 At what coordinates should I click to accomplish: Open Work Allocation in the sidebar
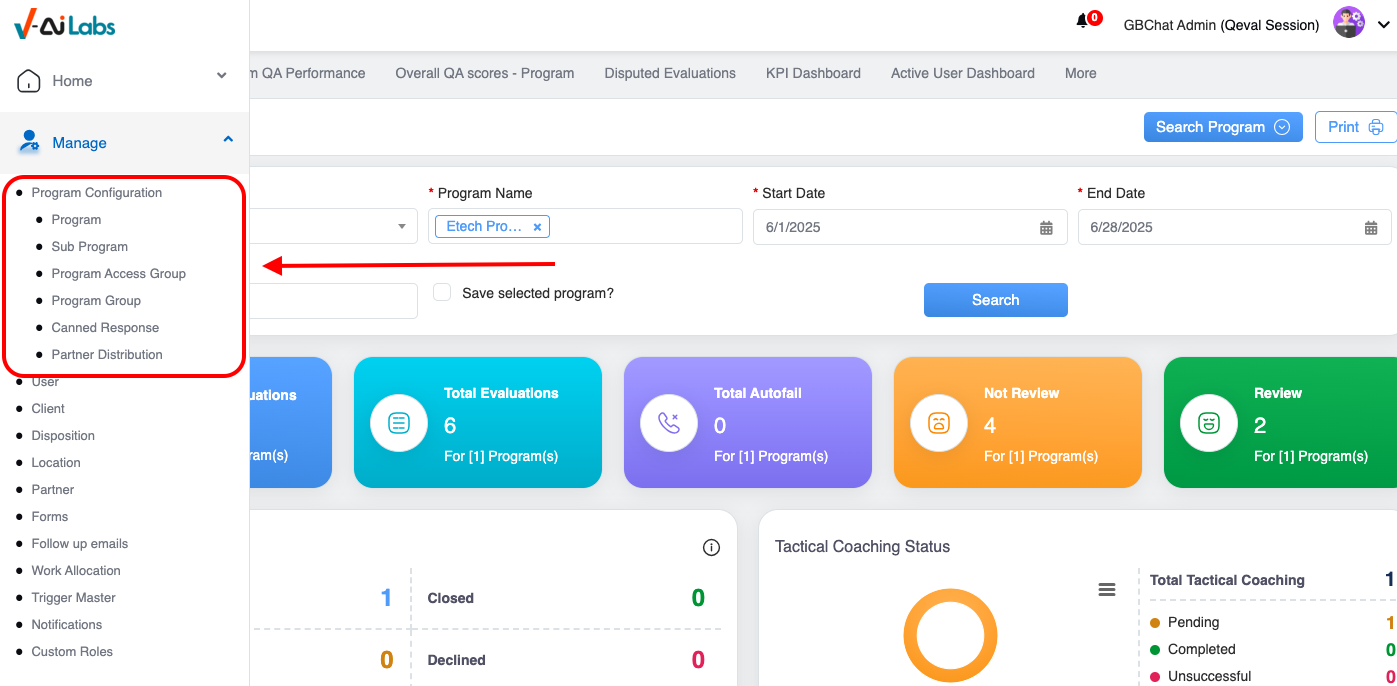[76, 571]
